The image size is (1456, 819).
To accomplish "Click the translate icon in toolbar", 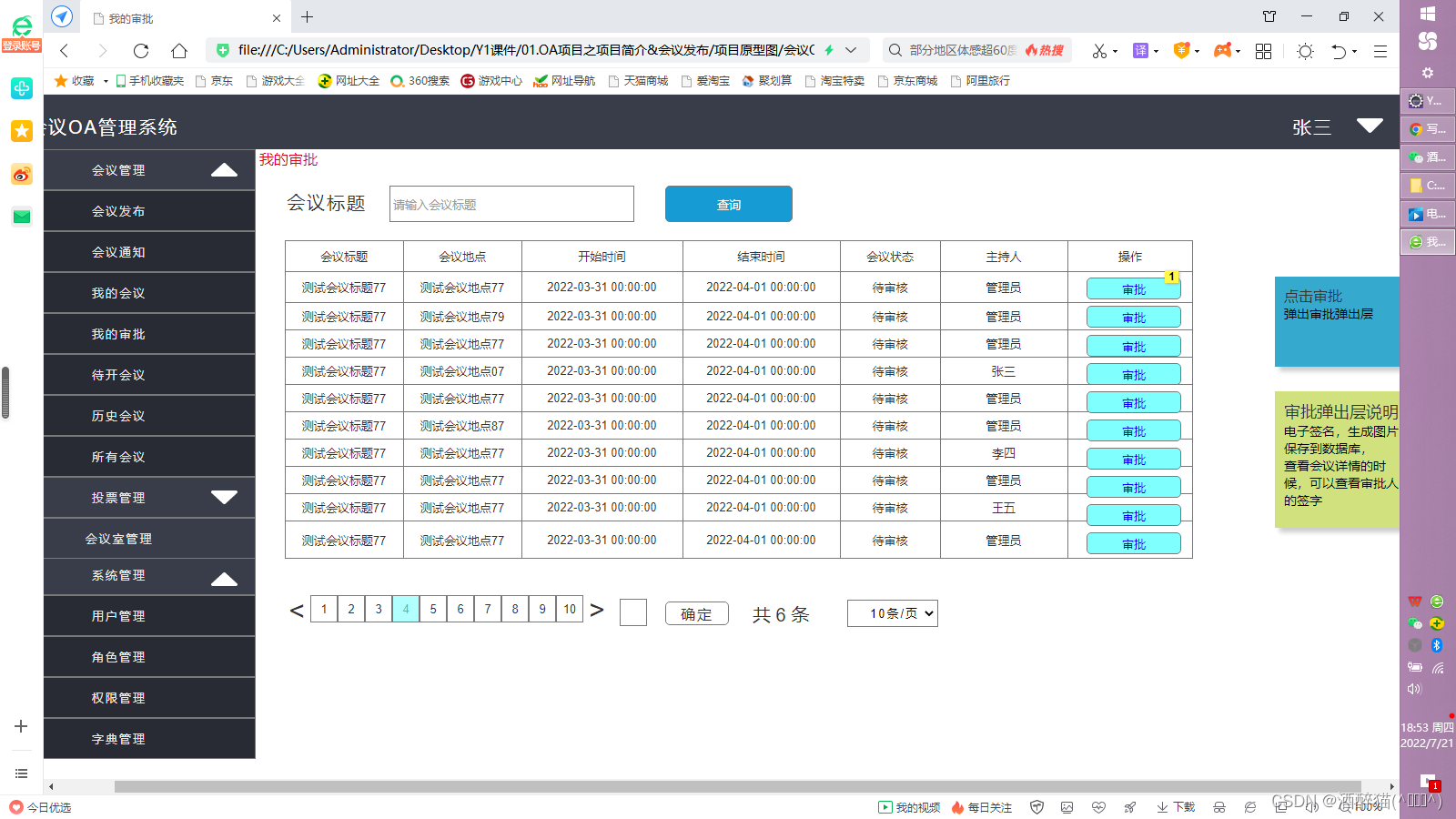I will (x=1140, y=51).
